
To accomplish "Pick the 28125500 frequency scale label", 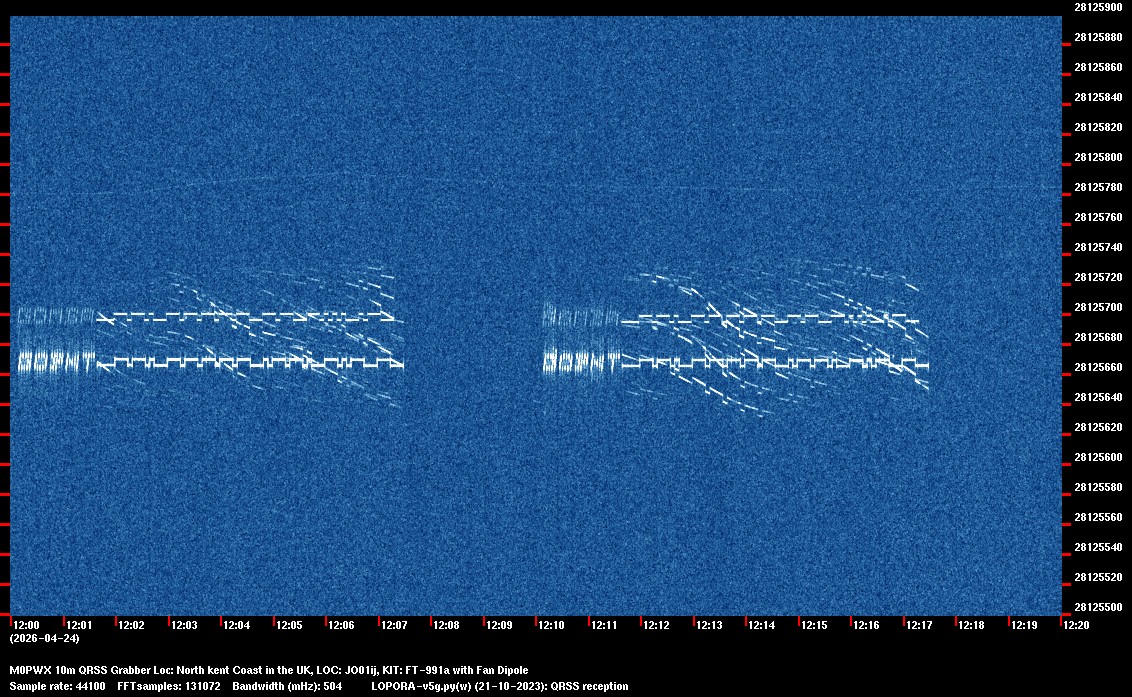I will click(x=1096, y=607).
